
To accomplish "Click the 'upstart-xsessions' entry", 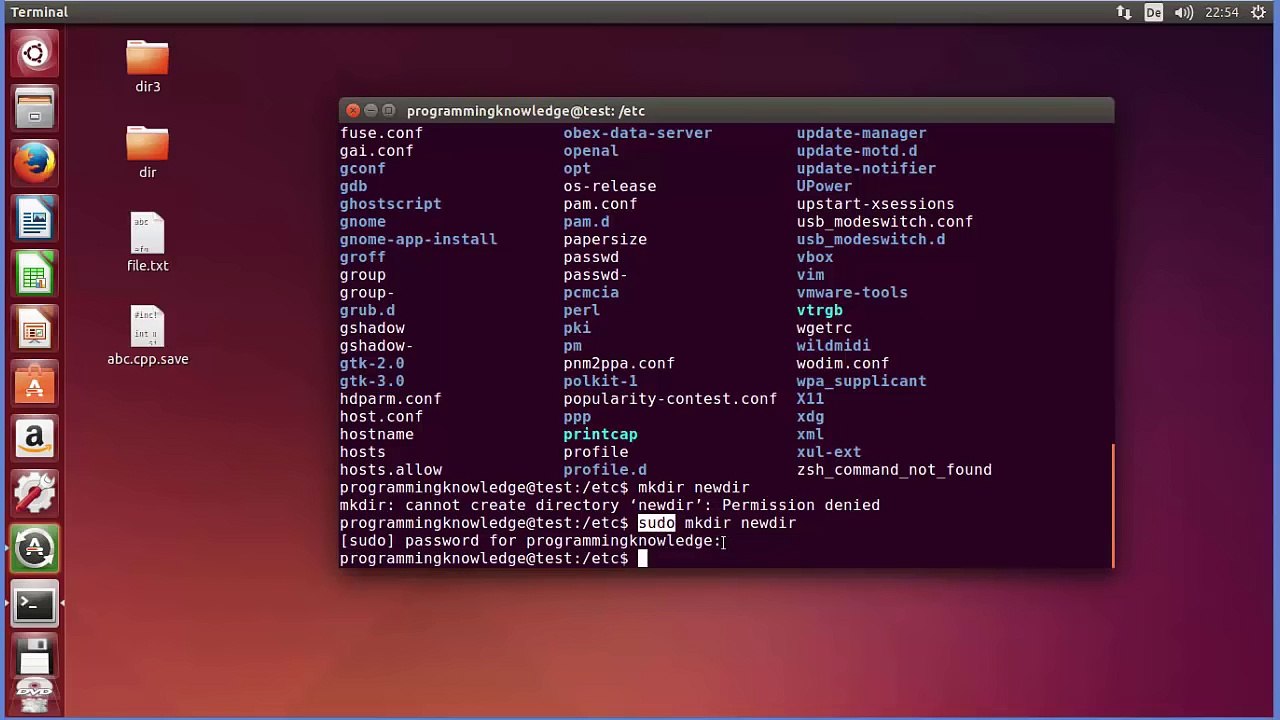I will (875, 204).
